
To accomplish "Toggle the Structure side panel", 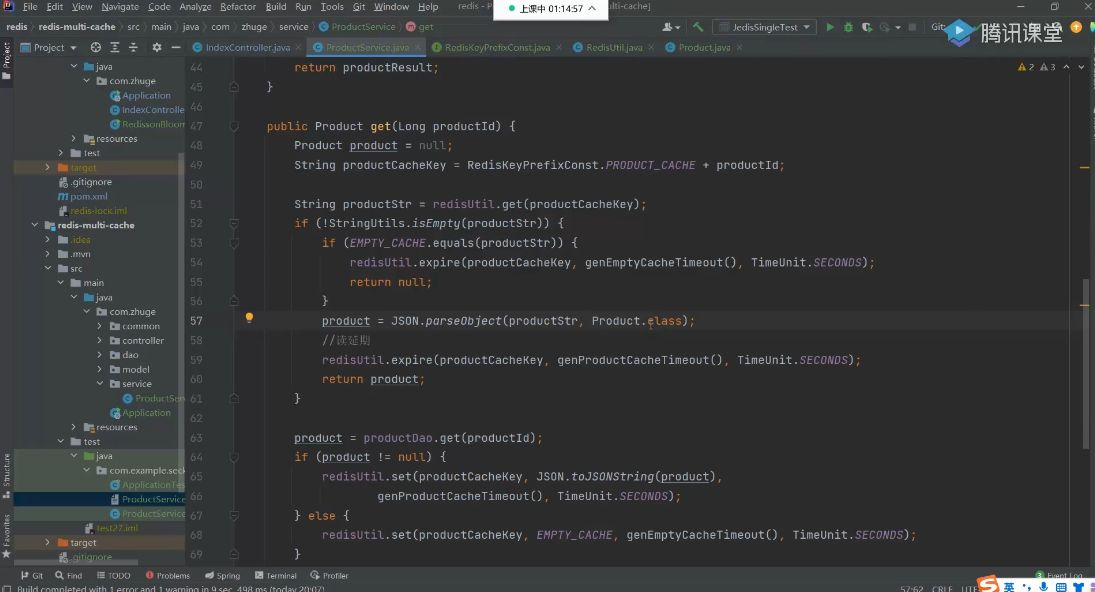I will [x=6, y=470].
